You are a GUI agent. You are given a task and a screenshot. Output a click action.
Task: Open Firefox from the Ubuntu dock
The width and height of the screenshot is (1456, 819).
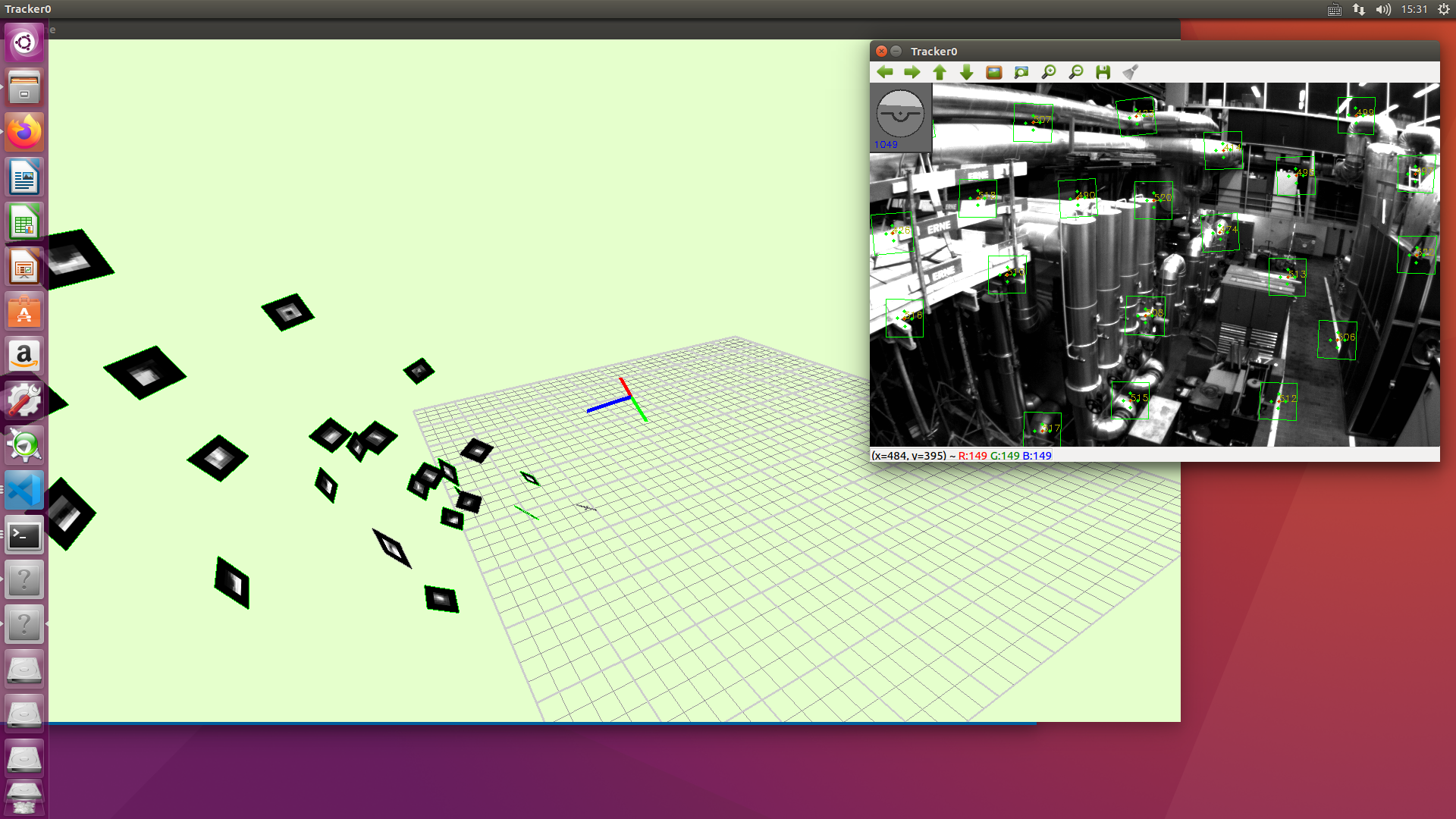pos(24,133)
